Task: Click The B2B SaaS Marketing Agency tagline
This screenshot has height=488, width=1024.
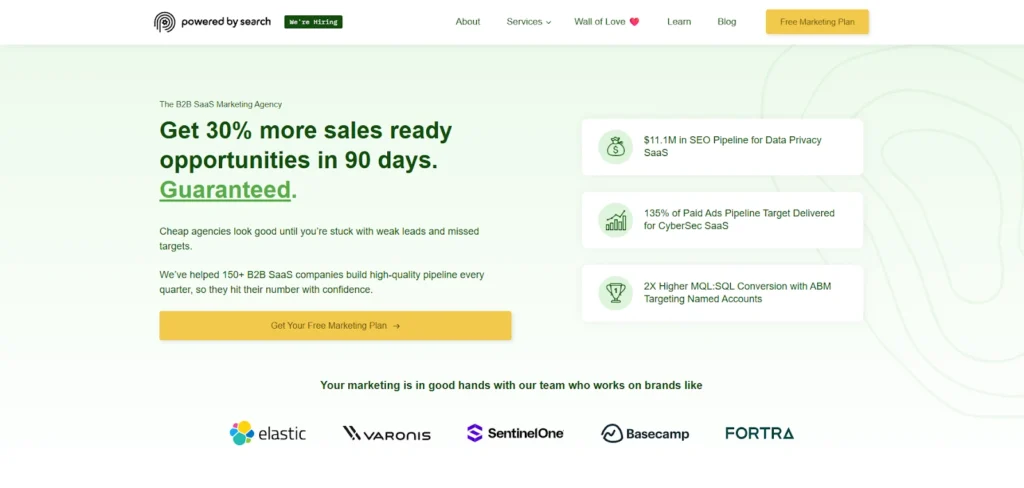Action: click(221, 104)
